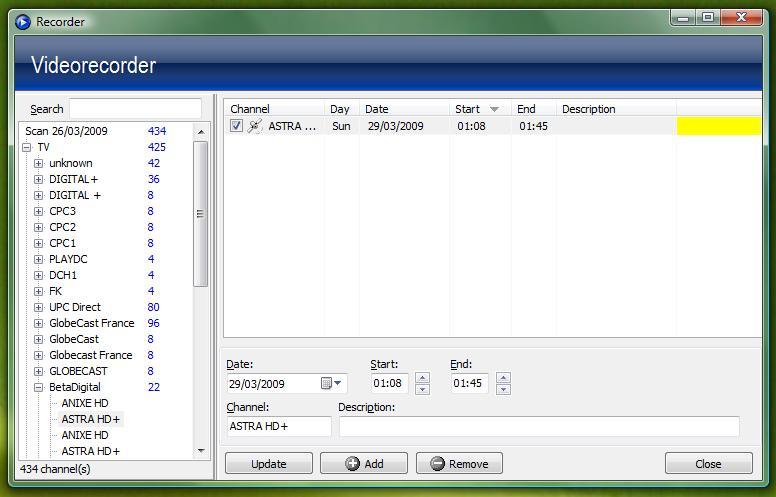This screenshot has height=497, width=776.
Task: Click the plus icon on Add button
Action: coord(352,464)
